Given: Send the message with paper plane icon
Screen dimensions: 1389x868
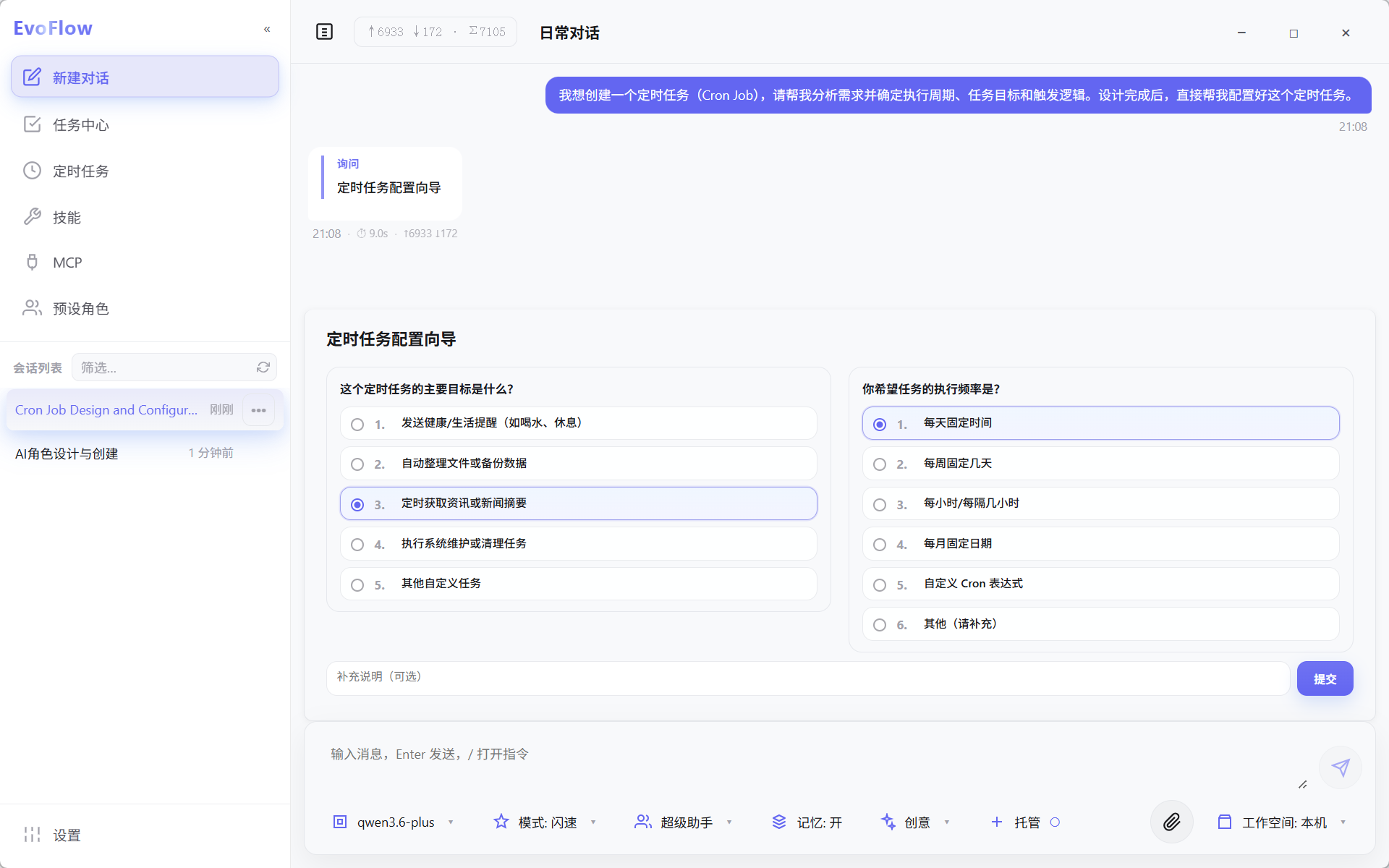Looking at the screenshot, I should 1340,767.
